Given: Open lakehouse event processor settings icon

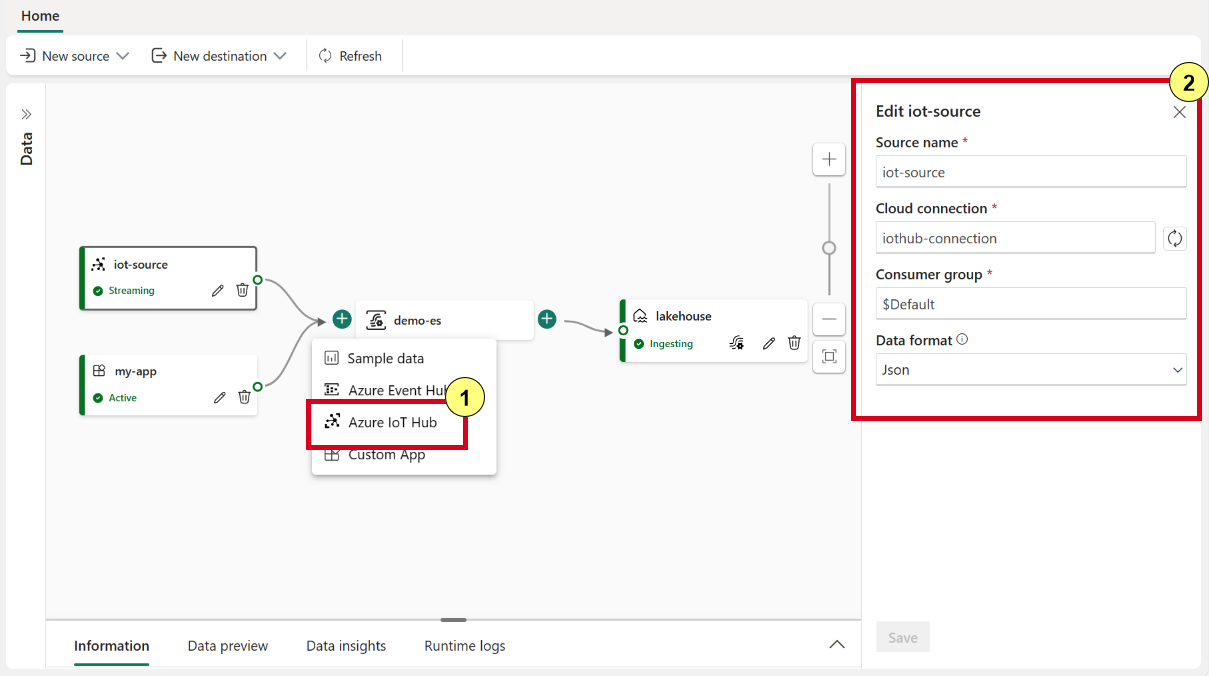Looking at the screenshot, I should pos(737,343).
